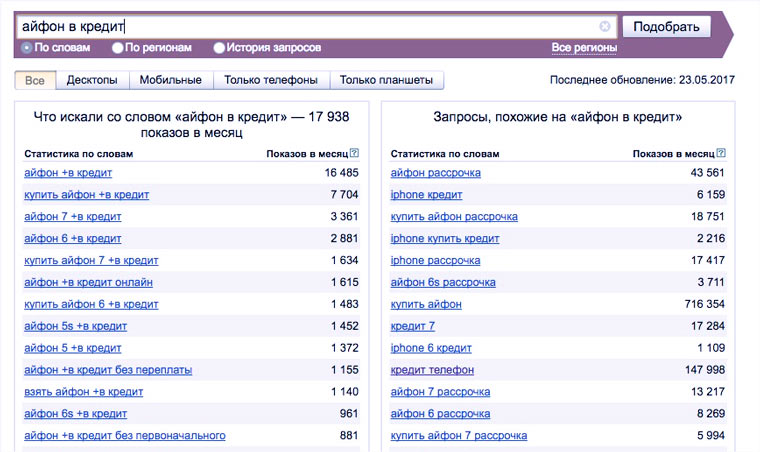Open the "iphone купить кредит" link

click(445, 239)
